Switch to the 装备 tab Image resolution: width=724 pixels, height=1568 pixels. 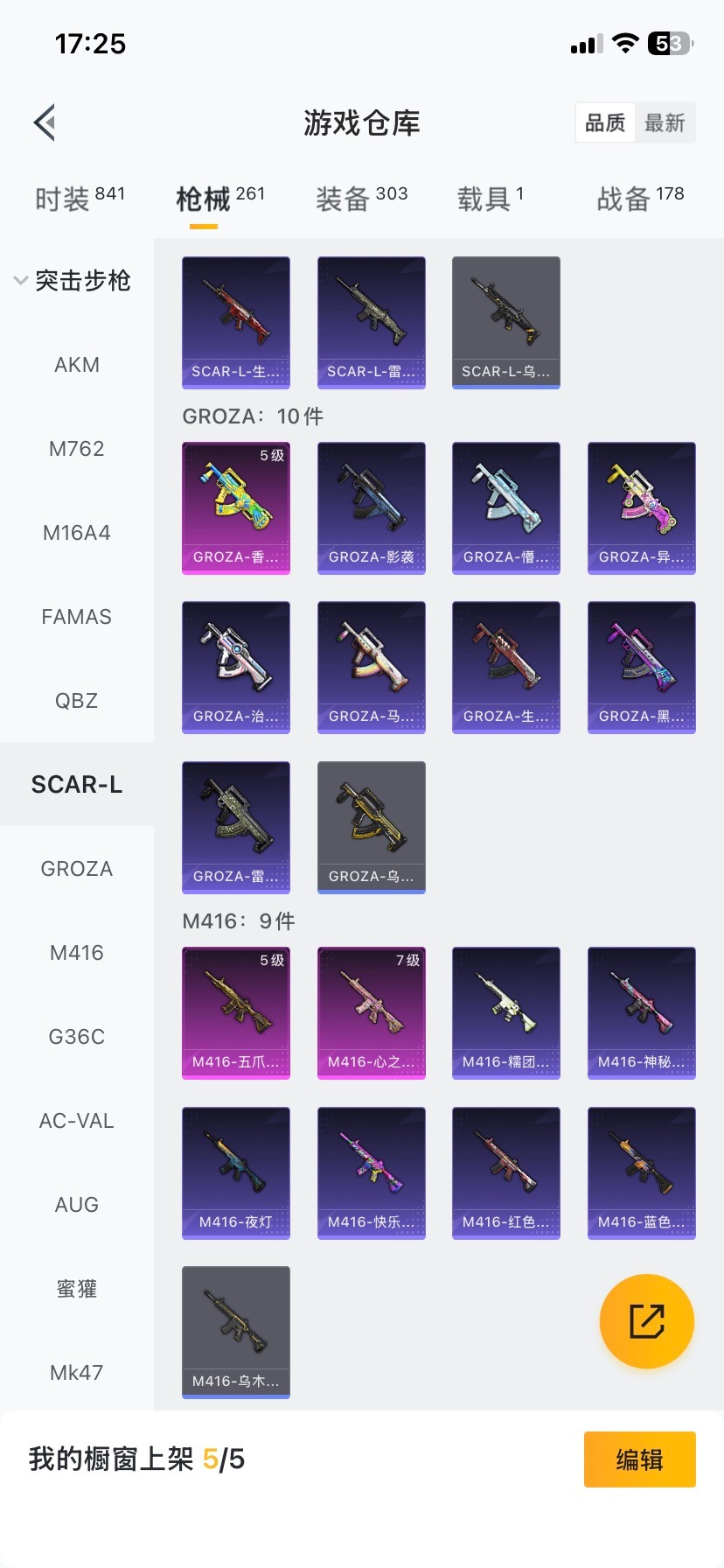point(362,199)
